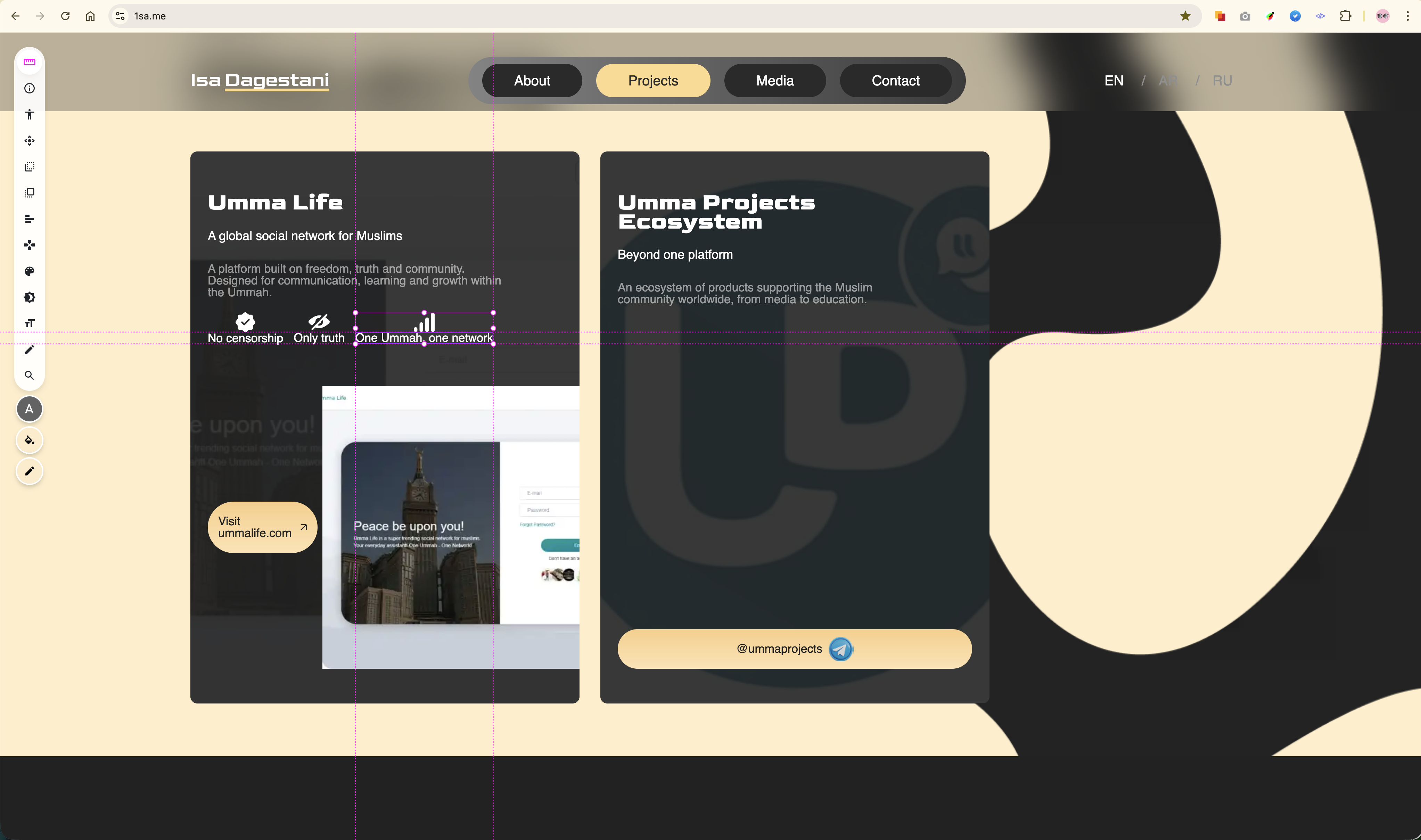1421x840 pixels.
Task: Open the paint bucket background color swatch
Action: click(x=30, y=440)
